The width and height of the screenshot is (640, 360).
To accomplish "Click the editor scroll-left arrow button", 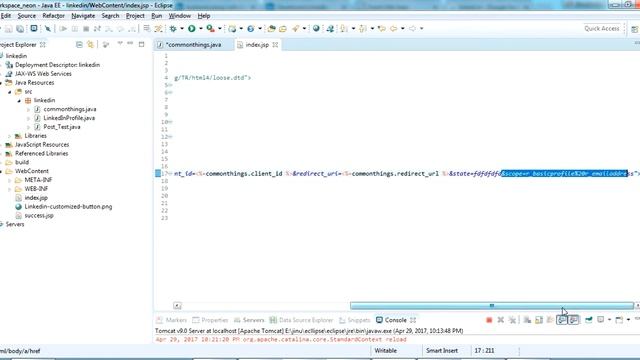I will coord(177,306).
